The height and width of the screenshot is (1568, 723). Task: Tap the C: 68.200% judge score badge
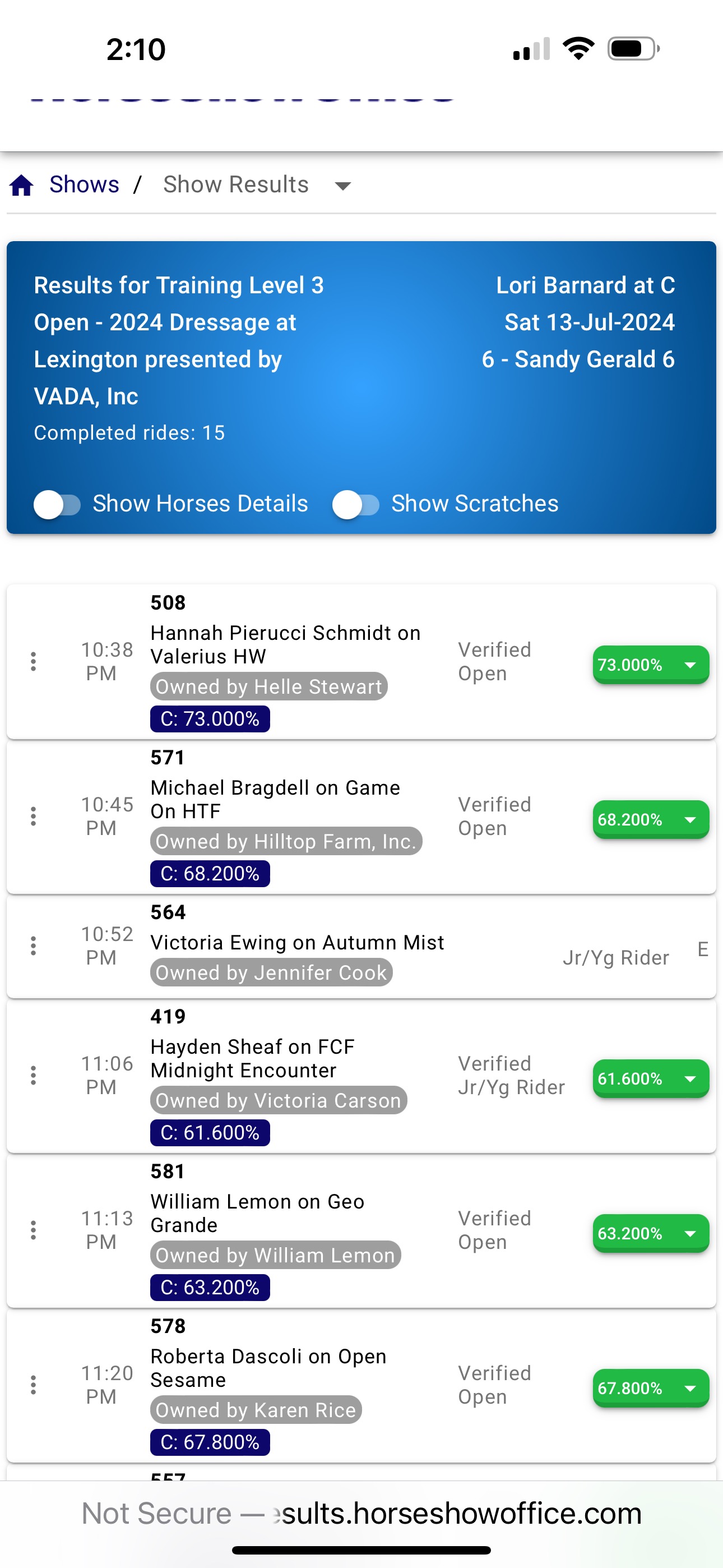[x=210, y=874]
